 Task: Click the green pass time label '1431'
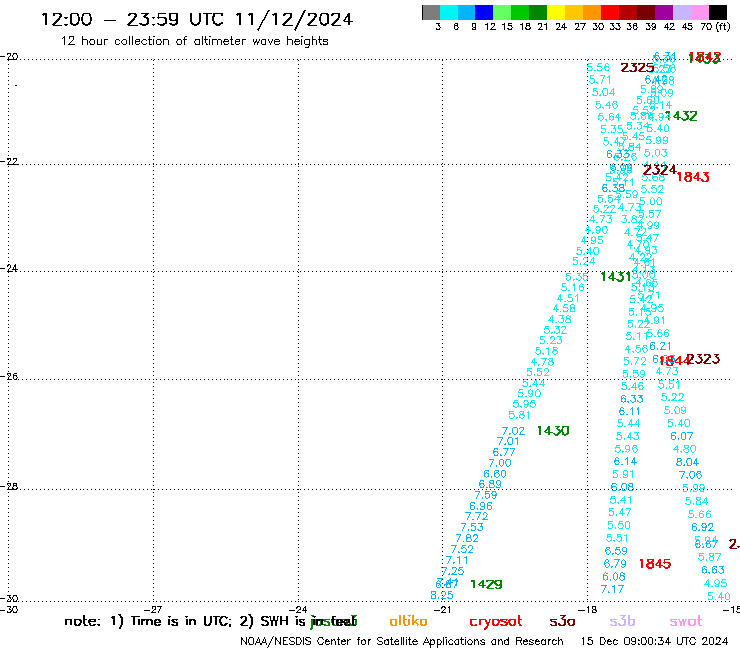click(615, 277)
